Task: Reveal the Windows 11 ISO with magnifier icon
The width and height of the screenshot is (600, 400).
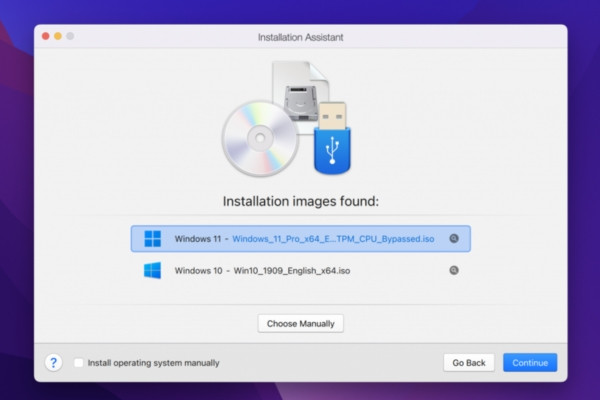Action: point(454,238)
